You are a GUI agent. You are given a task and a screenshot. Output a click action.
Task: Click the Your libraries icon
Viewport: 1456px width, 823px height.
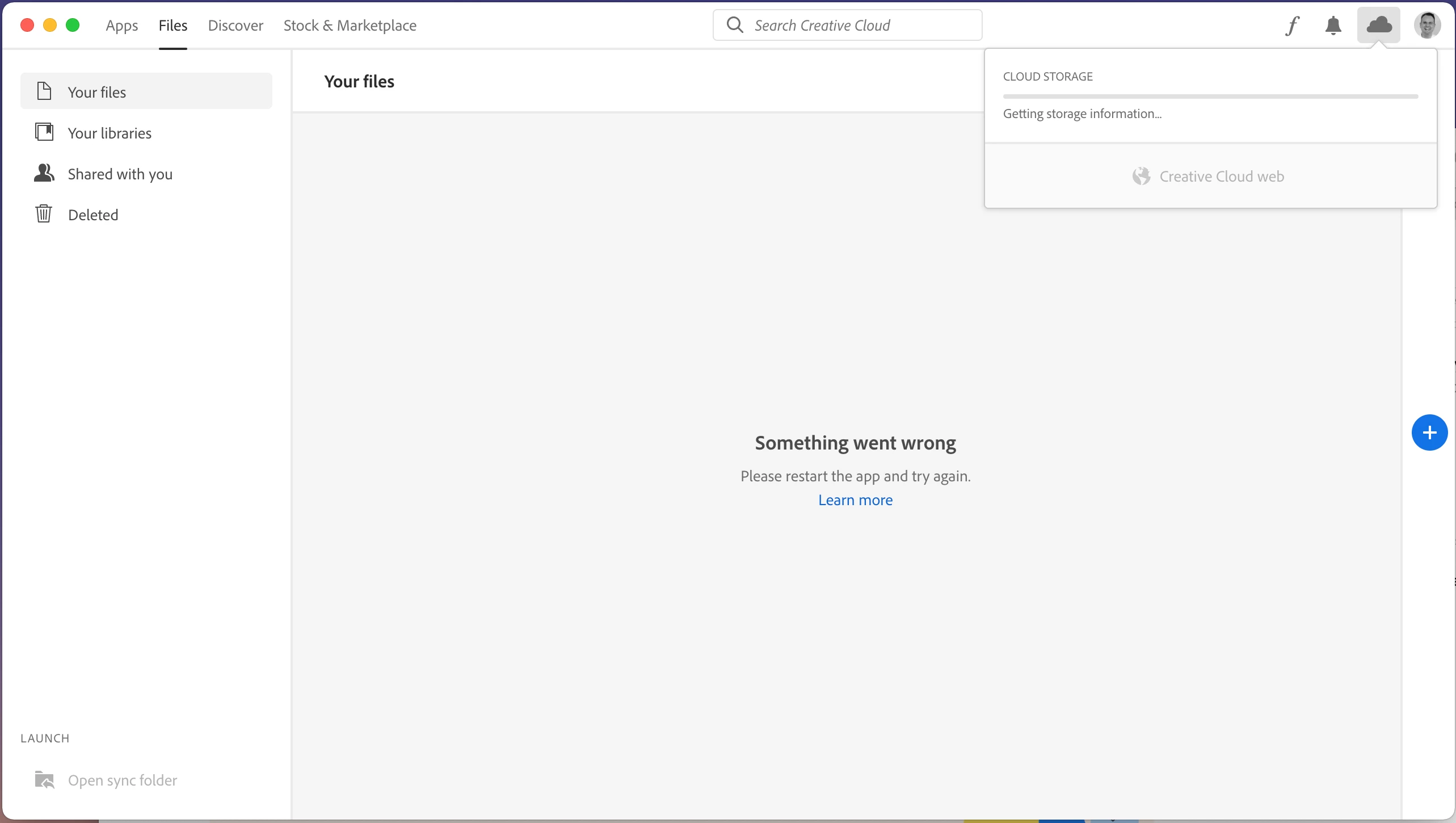(x=44, y=132)
